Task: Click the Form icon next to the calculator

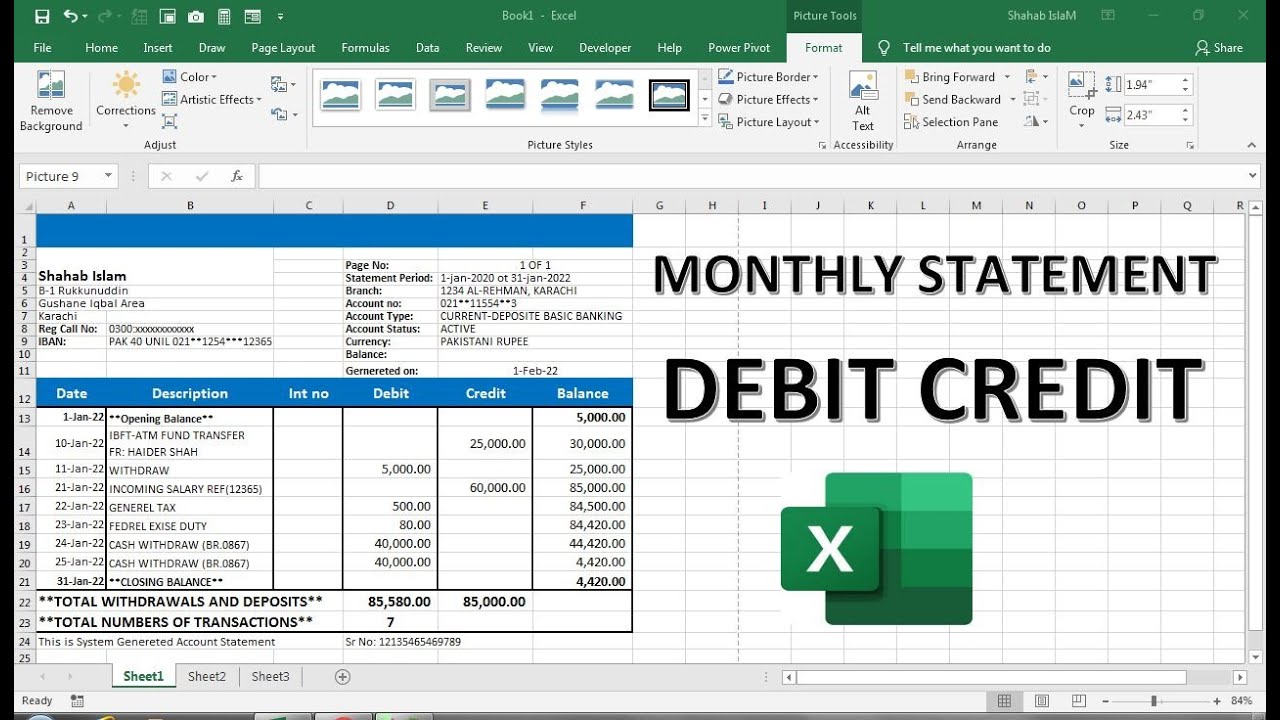Action: 252,16
